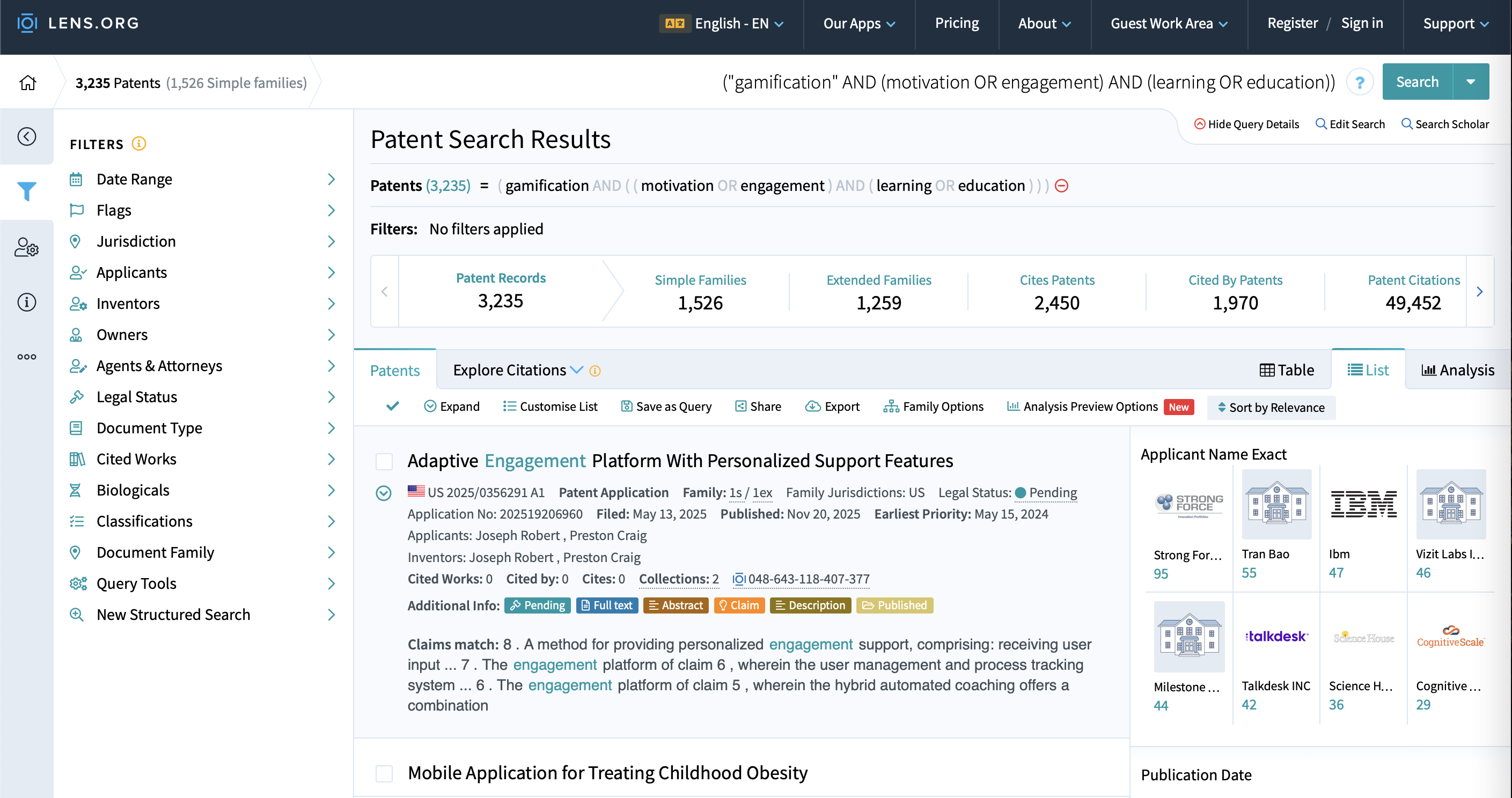This screenshot has height=798, width=1512.
Task: Collapse sidebar with left arrow circle icon
Action: tap(26, 137)
